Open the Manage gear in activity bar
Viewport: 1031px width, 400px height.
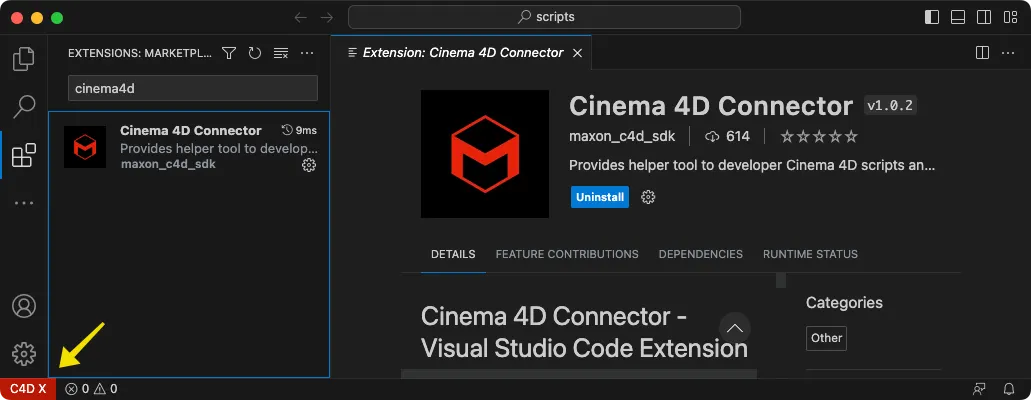coord(24,354)
